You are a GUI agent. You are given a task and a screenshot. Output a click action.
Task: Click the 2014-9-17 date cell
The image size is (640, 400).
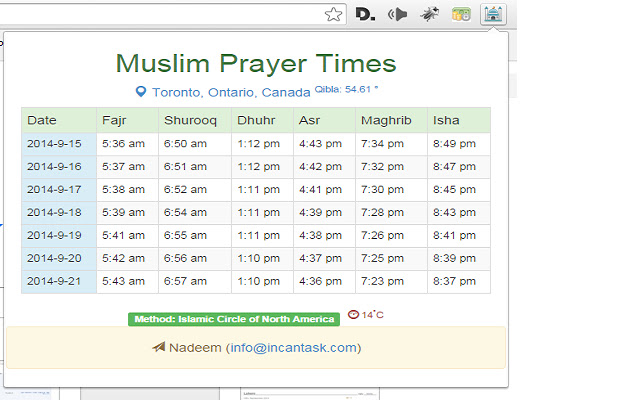pyautogui.click(x=59, y=190)
